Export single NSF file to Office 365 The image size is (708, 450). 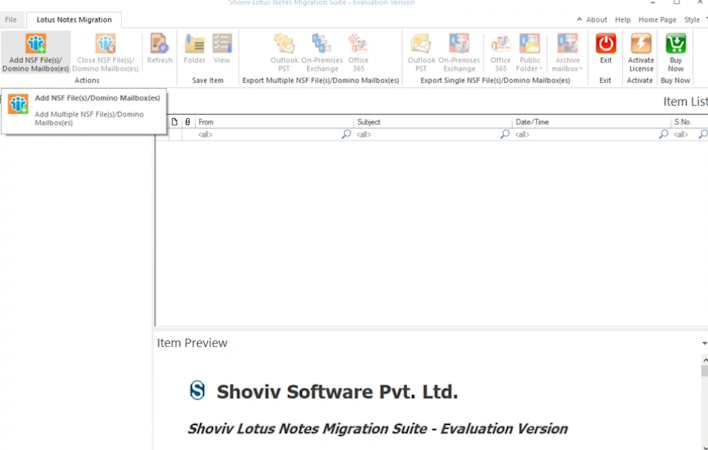pyautogui.click(x=500, y=52)
